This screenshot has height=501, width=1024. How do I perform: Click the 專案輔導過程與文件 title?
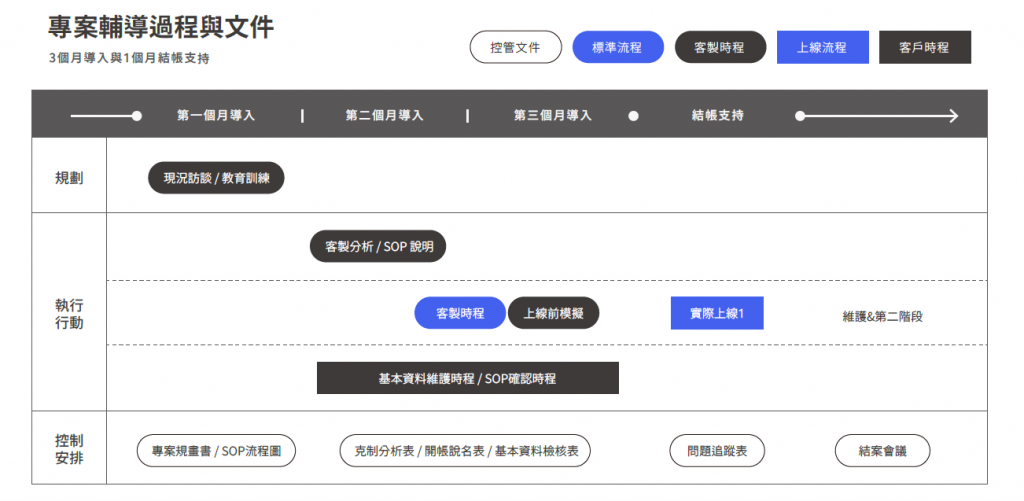[161, 27]
